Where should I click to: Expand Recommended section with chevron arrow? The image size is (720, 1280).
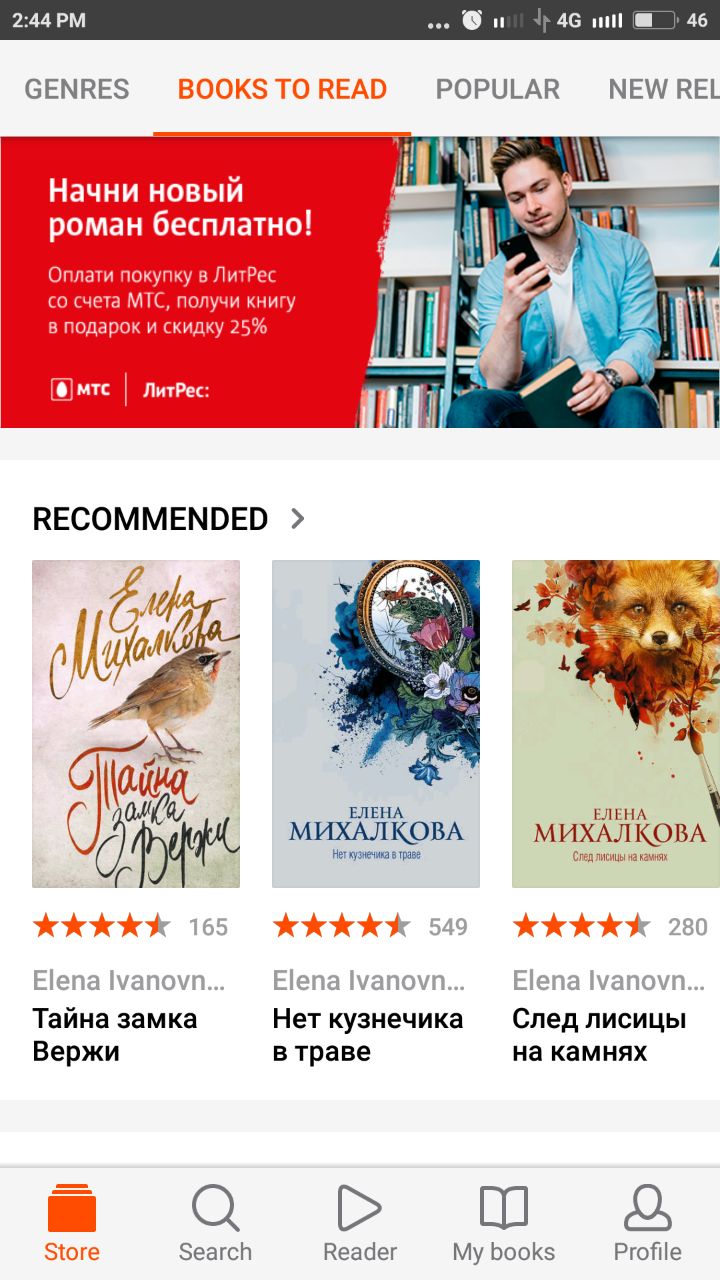pos(297,518)
